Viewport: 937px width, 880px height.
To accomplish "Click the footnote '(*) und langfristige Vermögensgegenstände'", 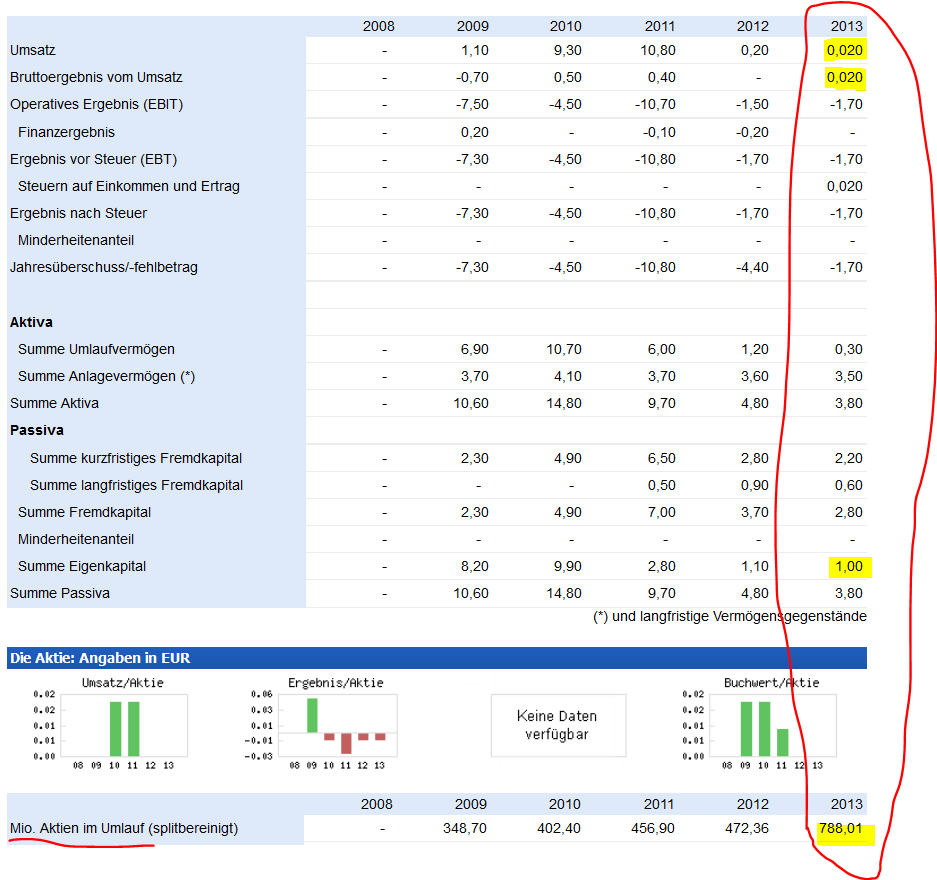I will point(729,616).
